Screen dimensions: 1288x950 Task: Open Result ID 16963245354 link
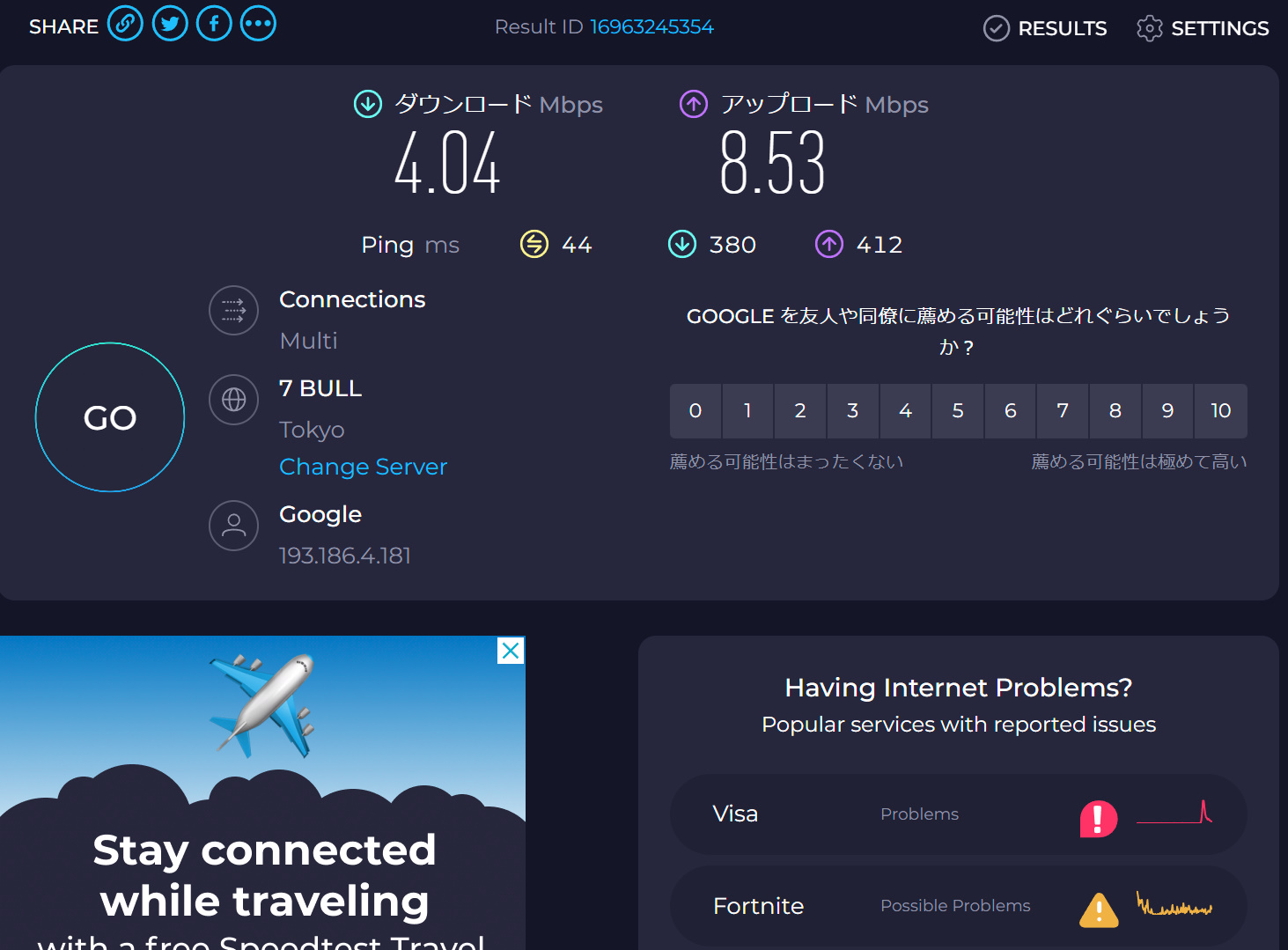[x=651, y=26]
